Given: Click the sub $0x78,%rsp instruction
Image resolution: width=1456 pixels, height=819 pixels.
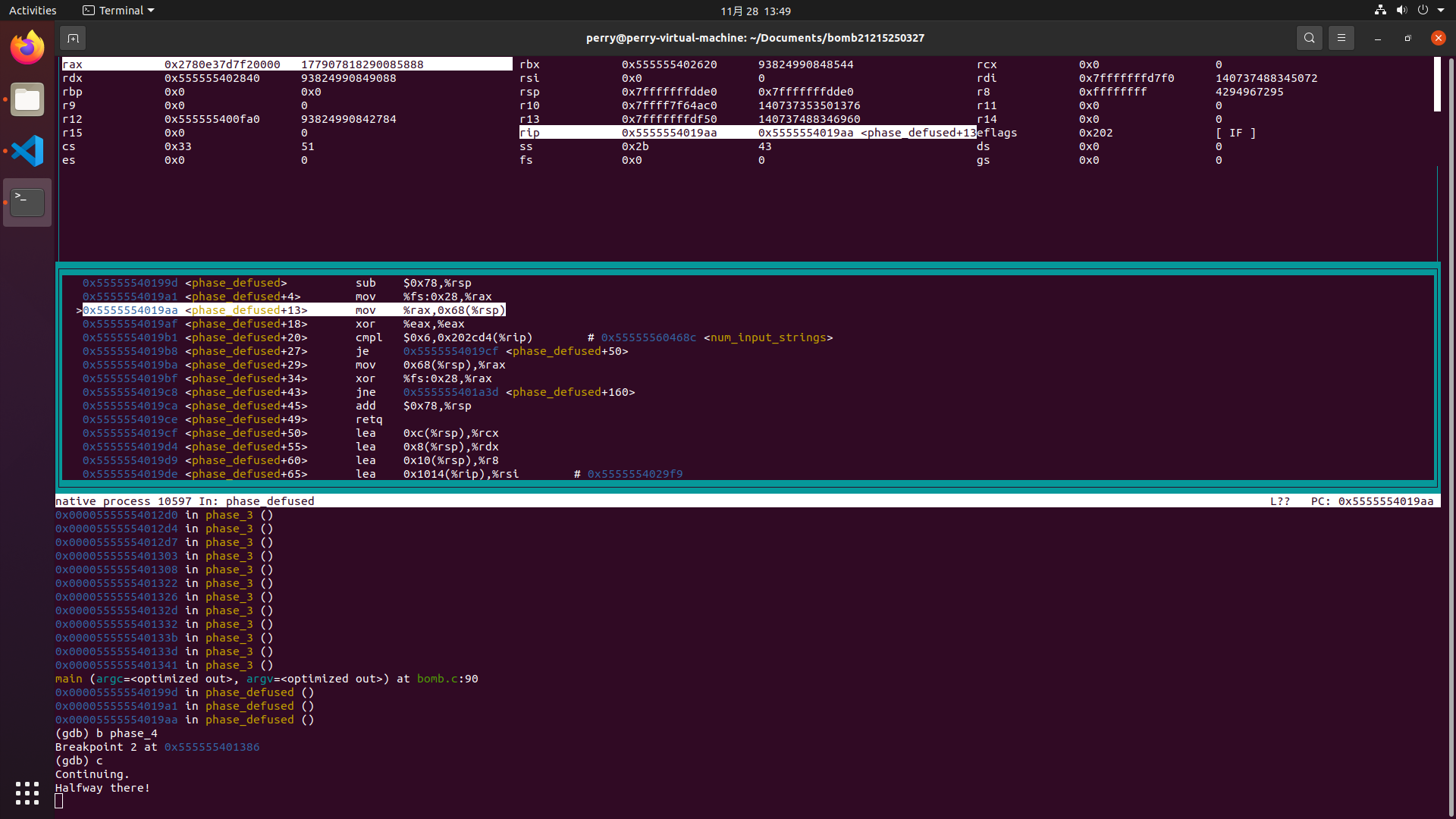Looking at the screenshot, I should 413,283.
